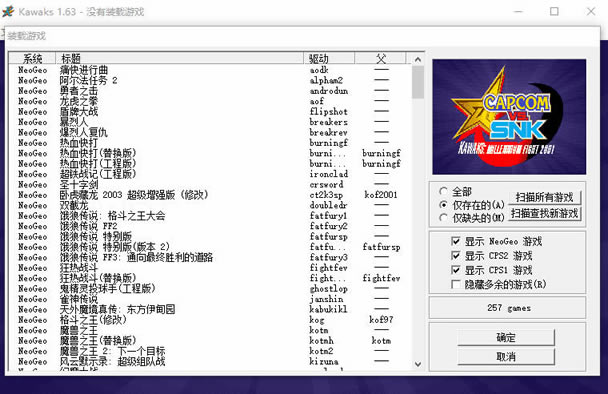
Task: Enable 隐藏多余的游戏(R) checkbox
Action: click(x=456, y=284)
